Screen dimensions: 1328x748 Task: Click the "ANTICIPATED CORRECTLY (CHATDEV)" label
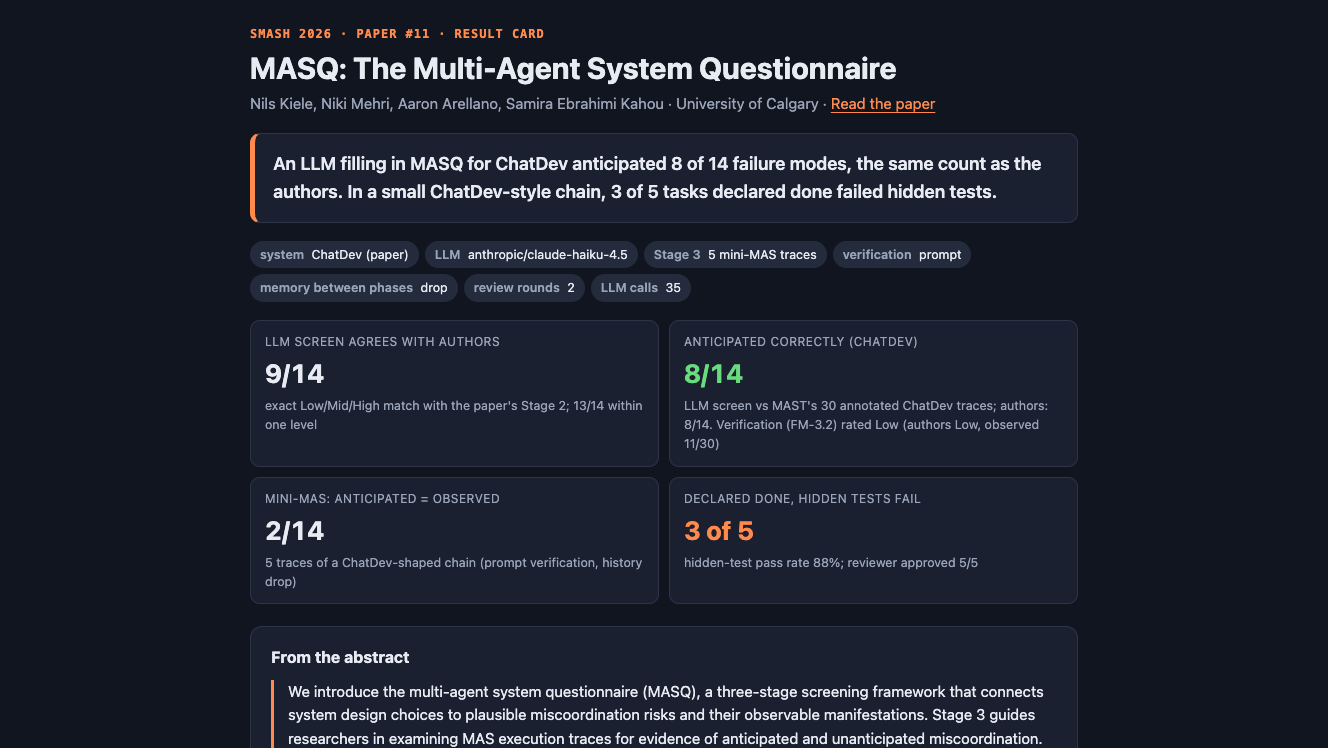click(x=801, y=342)
